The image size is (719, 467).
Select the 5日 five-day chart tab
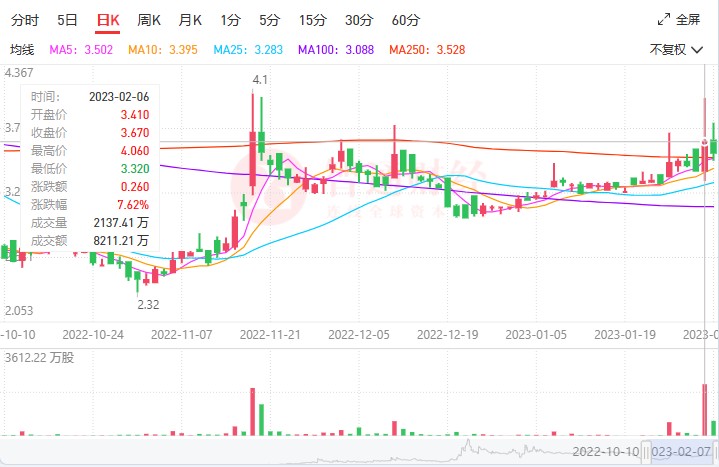click(x=67, y=20)
